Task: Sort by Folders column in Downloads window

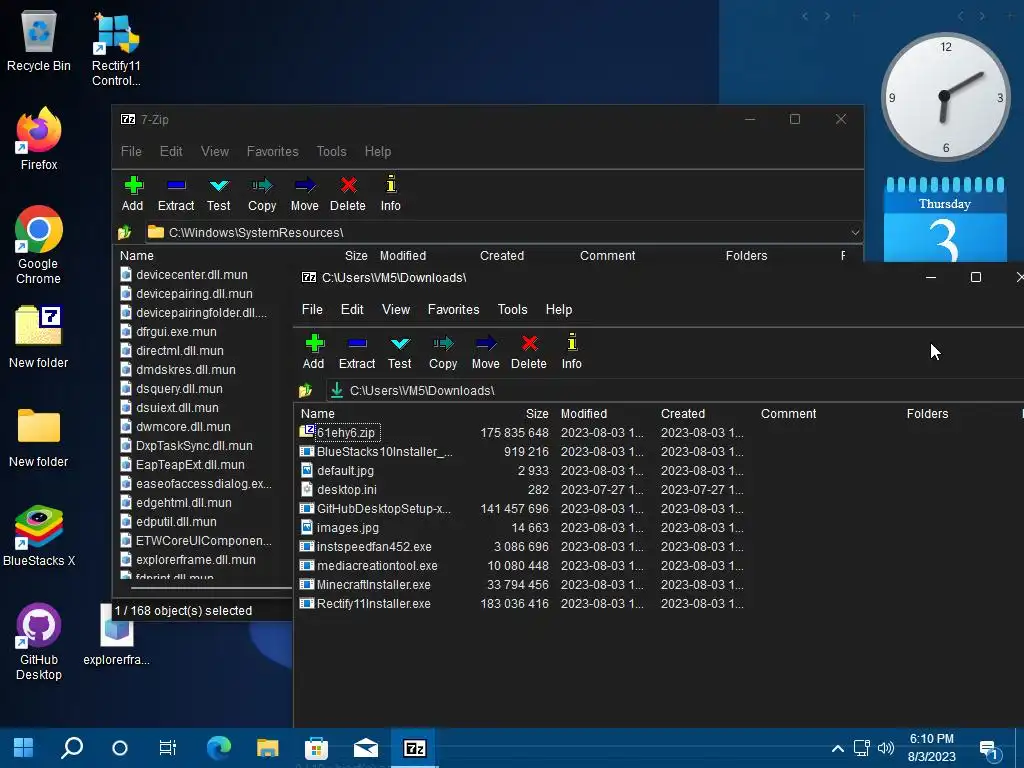Action: click(927, 414)
